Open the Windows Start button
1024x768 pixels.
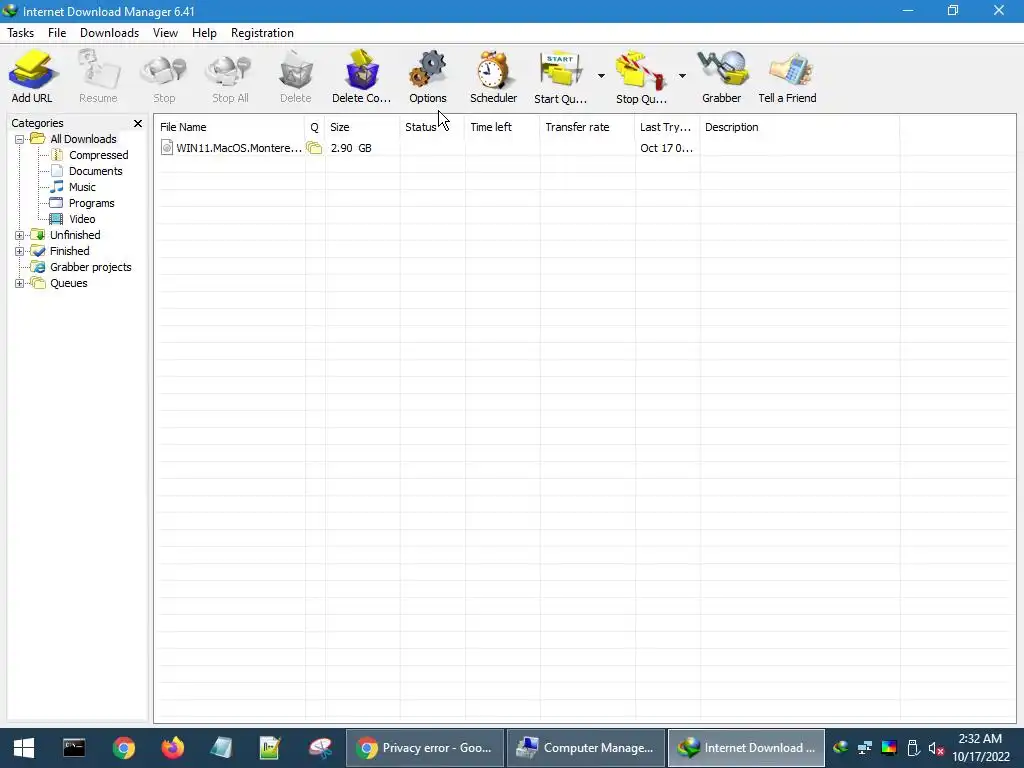pyautogui.click(x=24, y=748)
